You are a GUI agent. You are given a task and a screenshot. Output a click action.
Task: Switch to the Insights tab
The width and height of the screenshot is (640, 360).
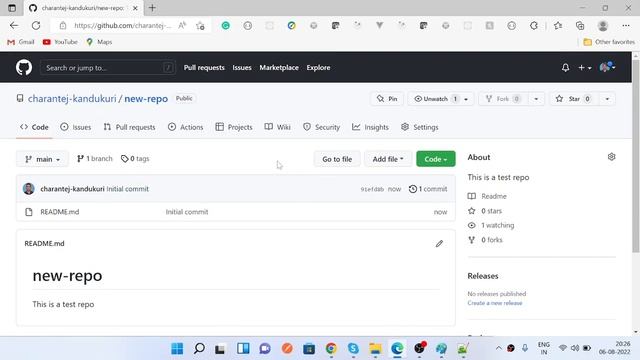tap(371, 127)
